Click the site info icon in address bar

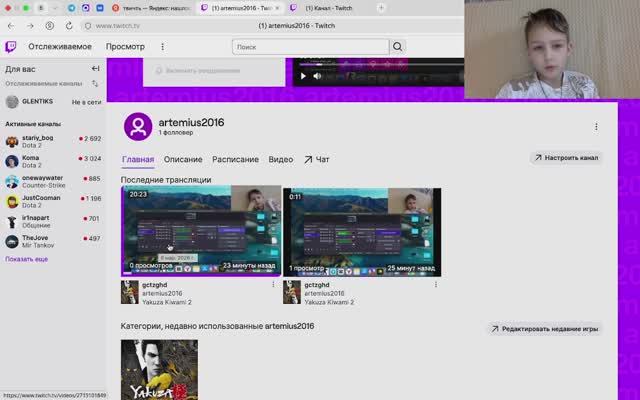[87, 26]
